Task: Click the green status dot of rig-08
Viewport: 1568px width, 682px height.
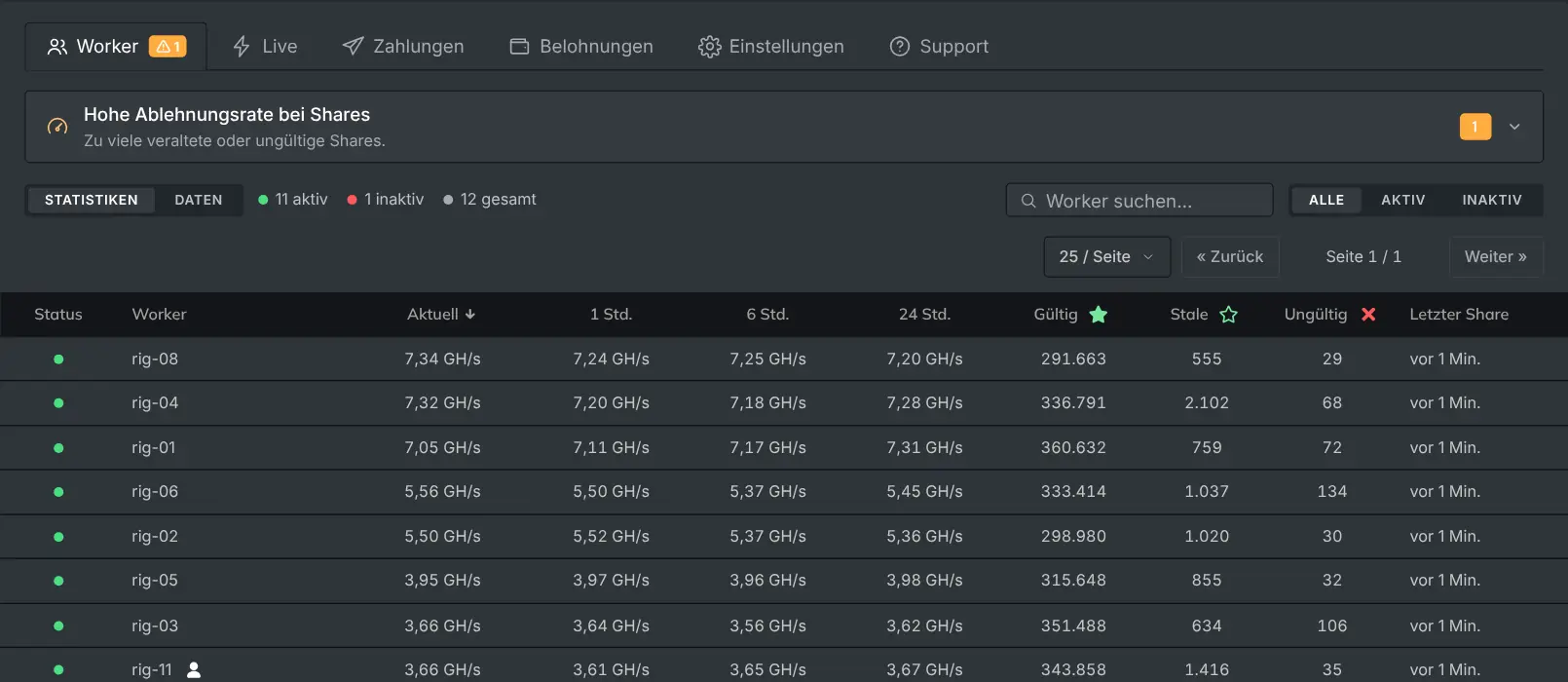Action: point(58,360)
